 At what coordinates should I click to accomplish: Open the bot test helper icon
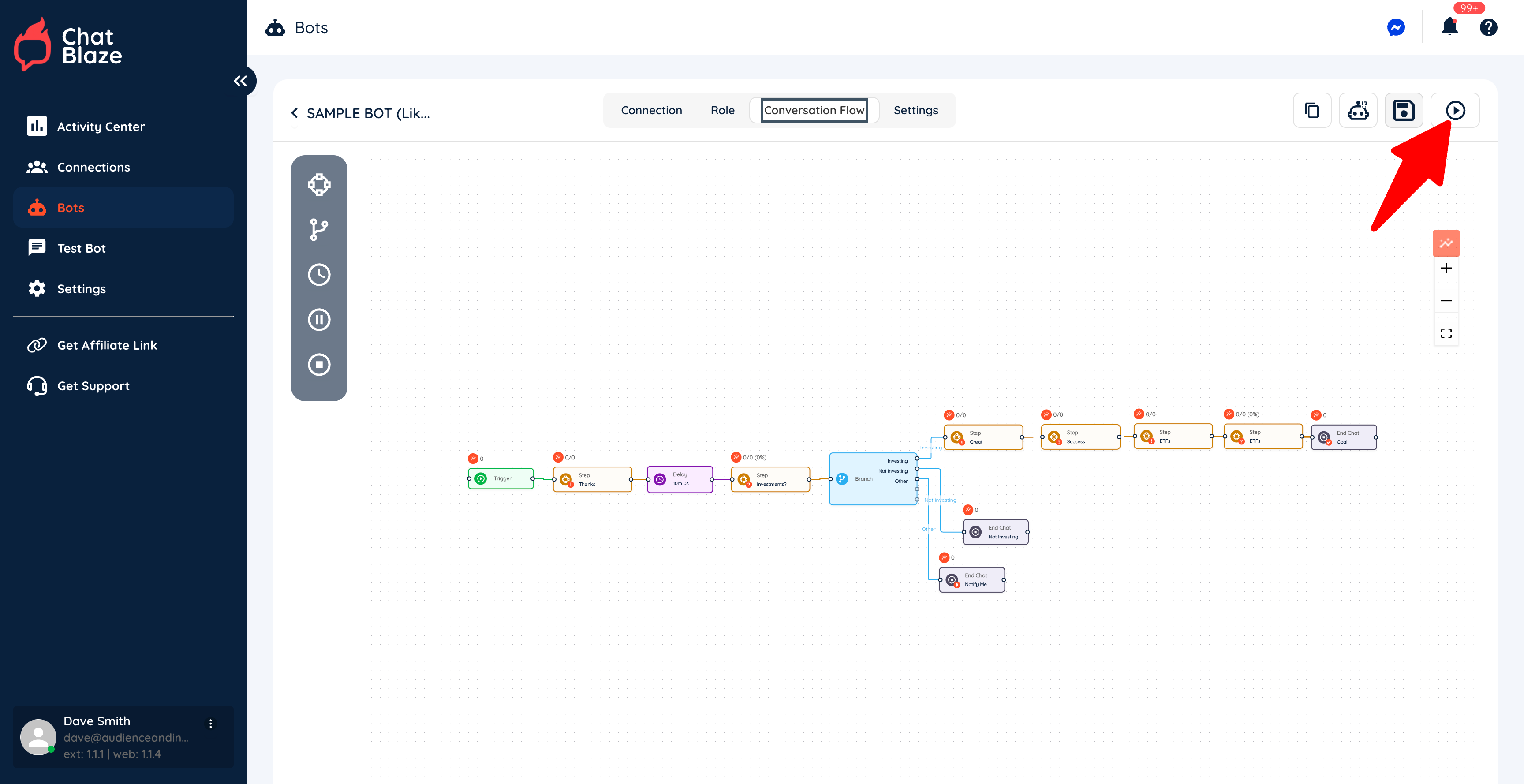click(1358, 111)
